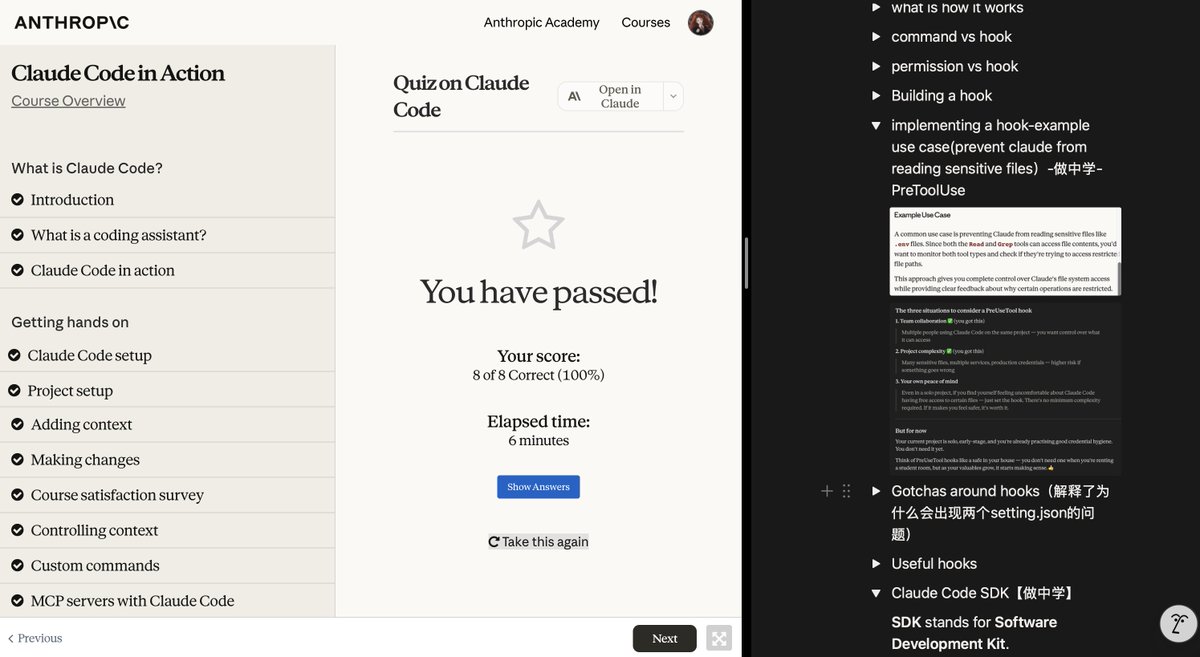
Task: Open Courses in top navigation
Action: [x=646, y=22]
